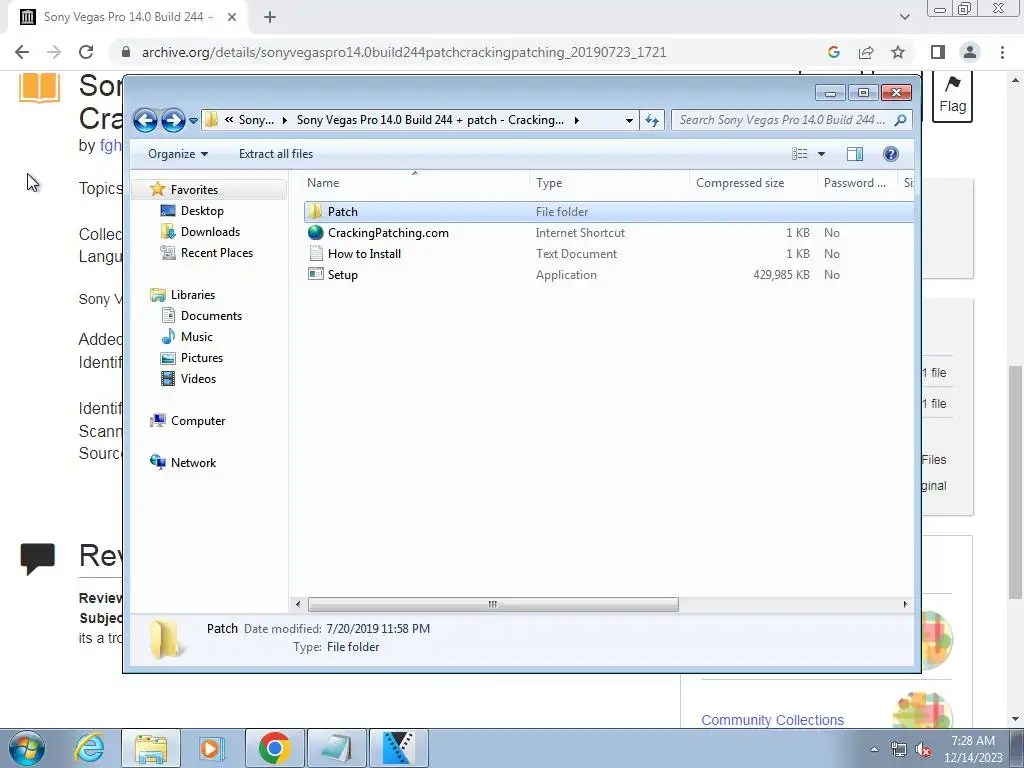This screenshot has width=1024, height=768.
Task: Click the search magnifier icon in Explorer
Action: point(901,120)
